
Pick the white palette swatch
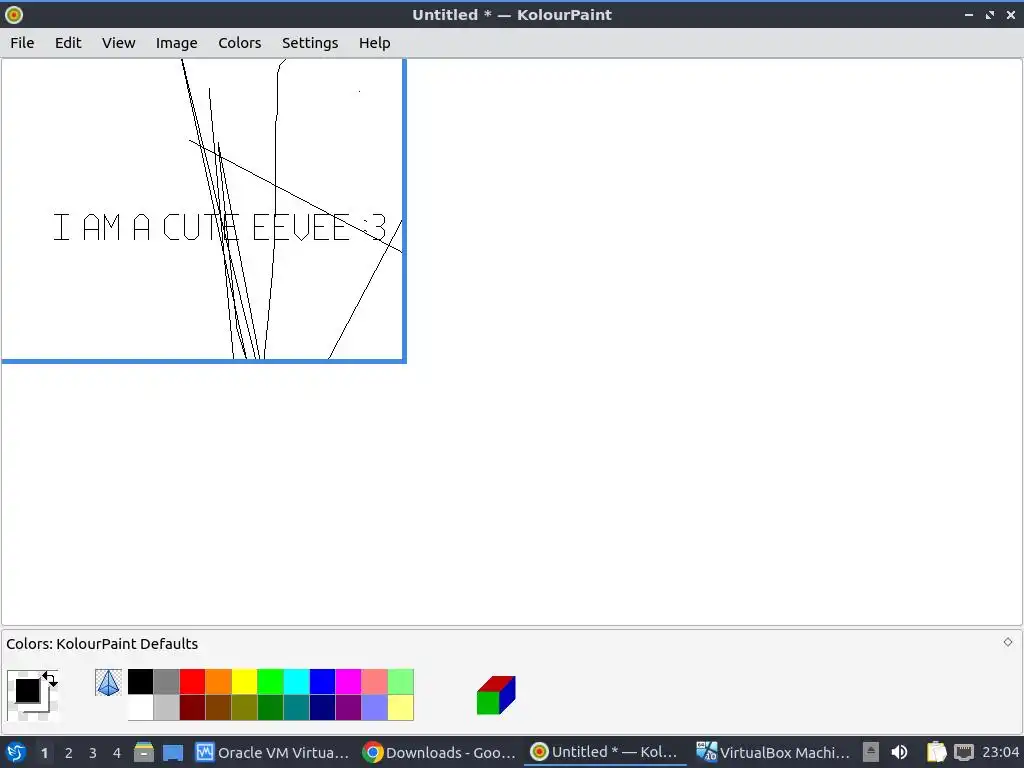point(140,707)
